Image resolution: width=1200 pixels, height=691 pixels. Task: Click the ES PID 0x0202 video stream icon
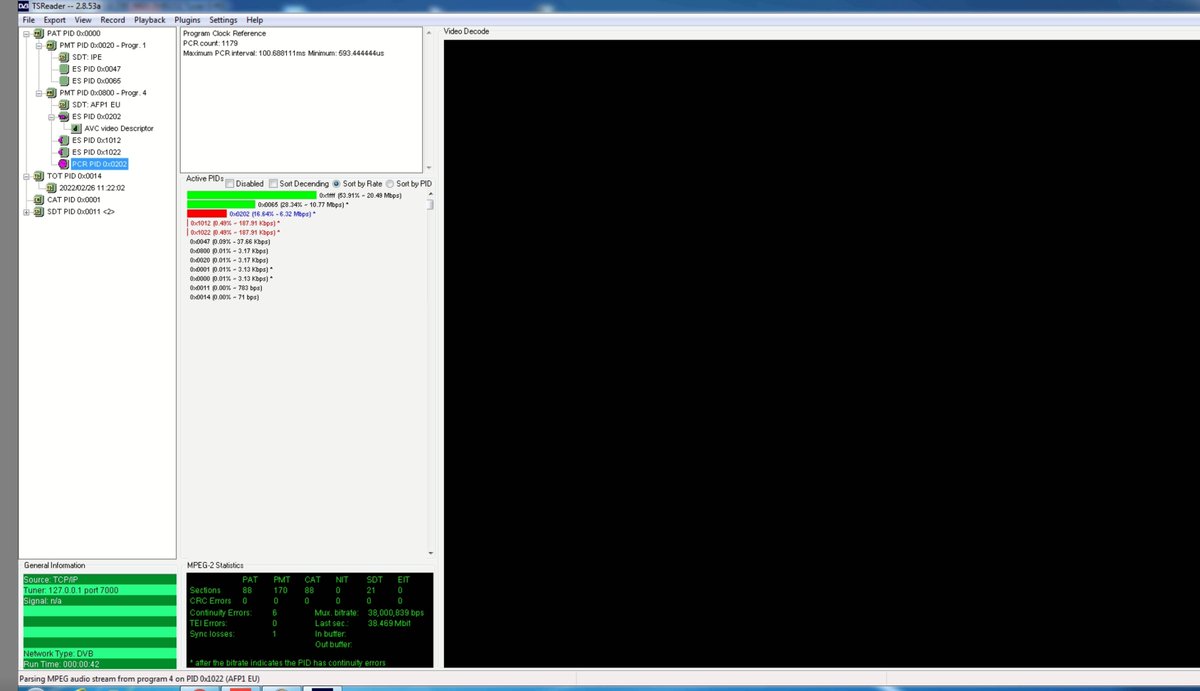[x=64, y=116]
